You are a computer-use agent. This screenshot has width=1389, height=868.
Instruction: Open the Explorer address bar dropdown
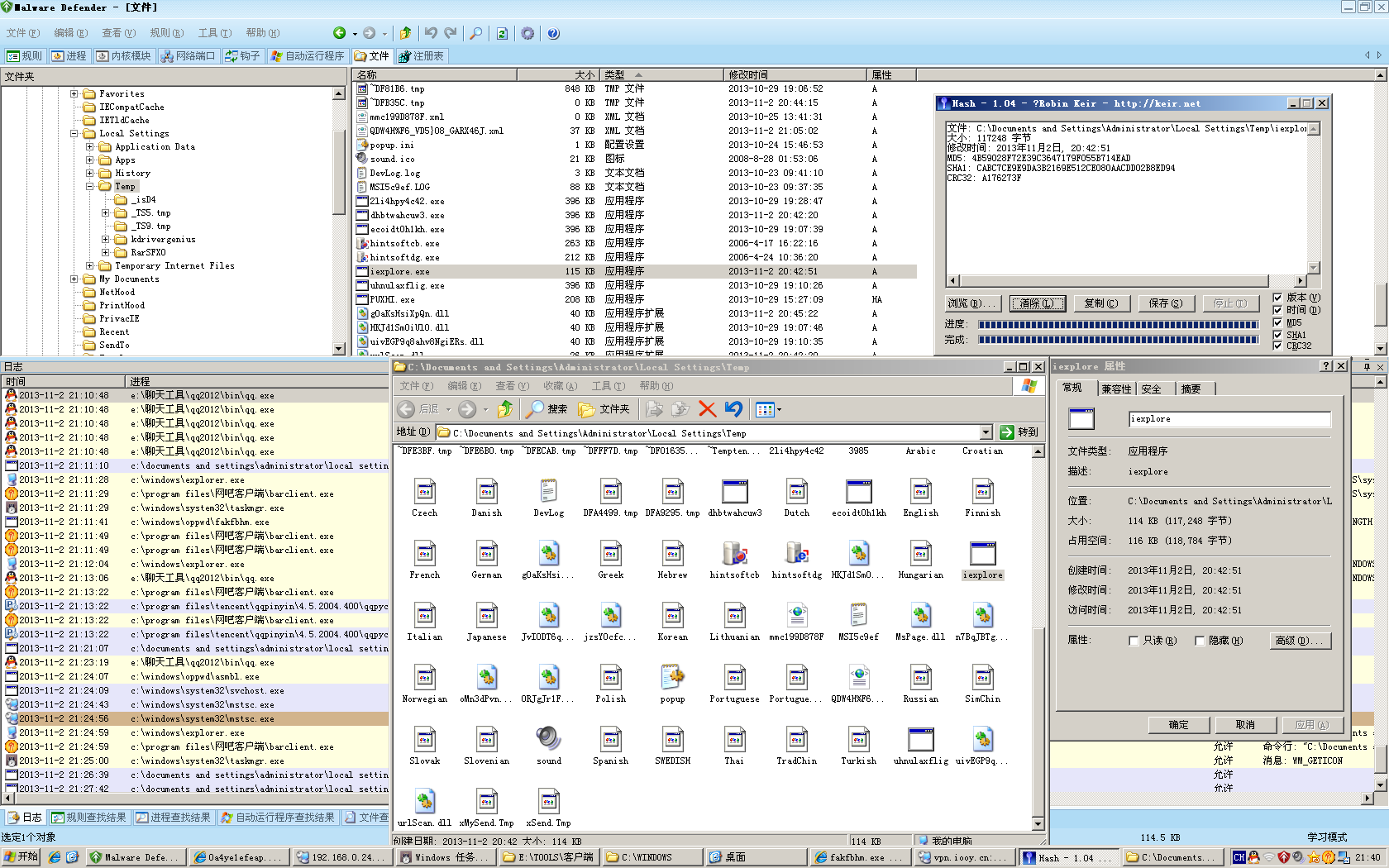click(x=986, y=432)
